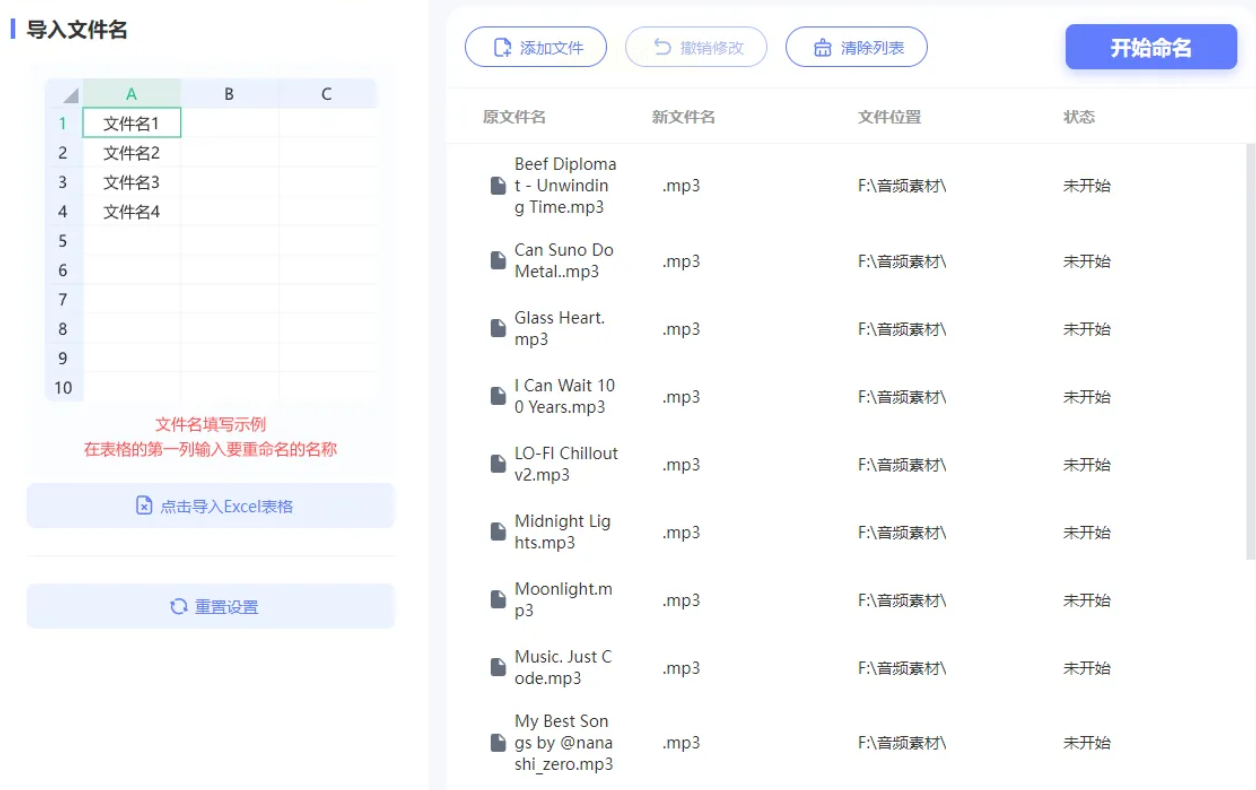Click the Excel file icon in import button
The width and height of the screenshot is (1256, 790).
pyautogui.click(x=144, y=506)
